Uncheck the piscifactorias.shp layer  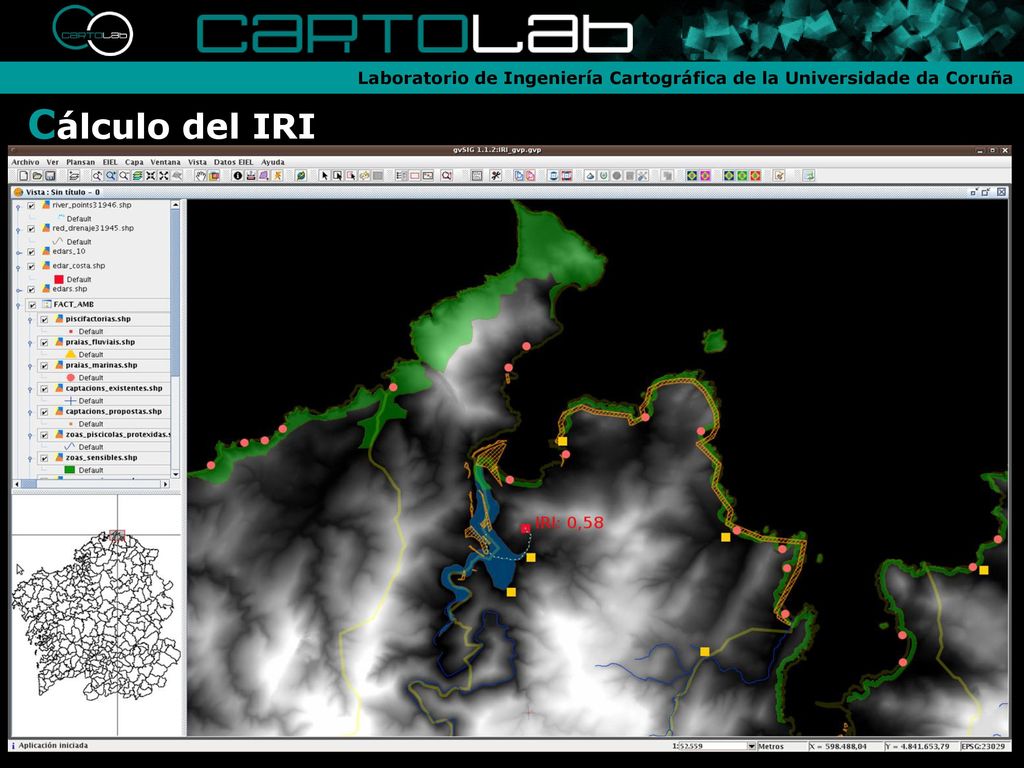[44, 320]
